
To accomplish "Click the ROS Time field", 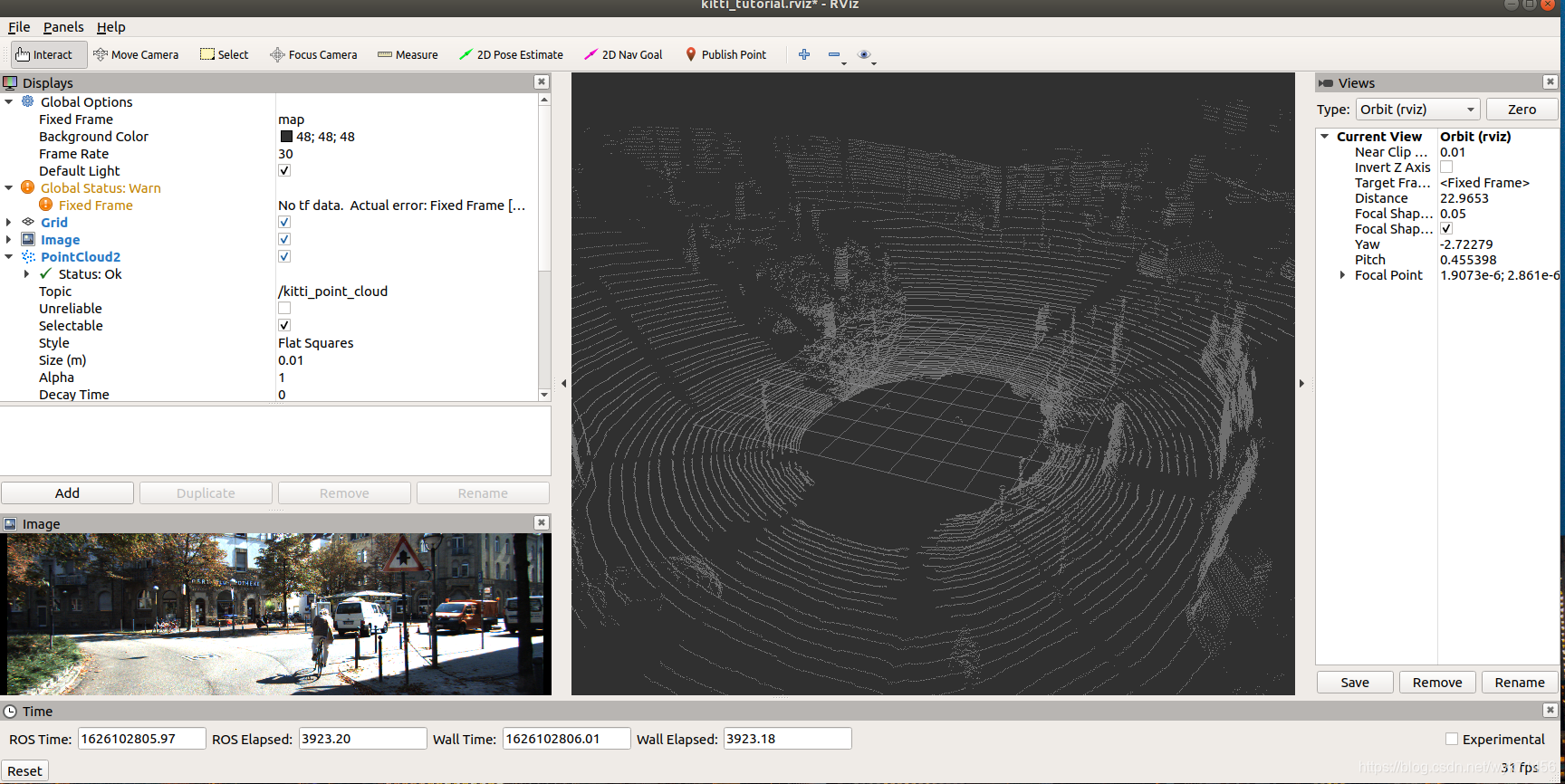I will (x=141, y=739).
